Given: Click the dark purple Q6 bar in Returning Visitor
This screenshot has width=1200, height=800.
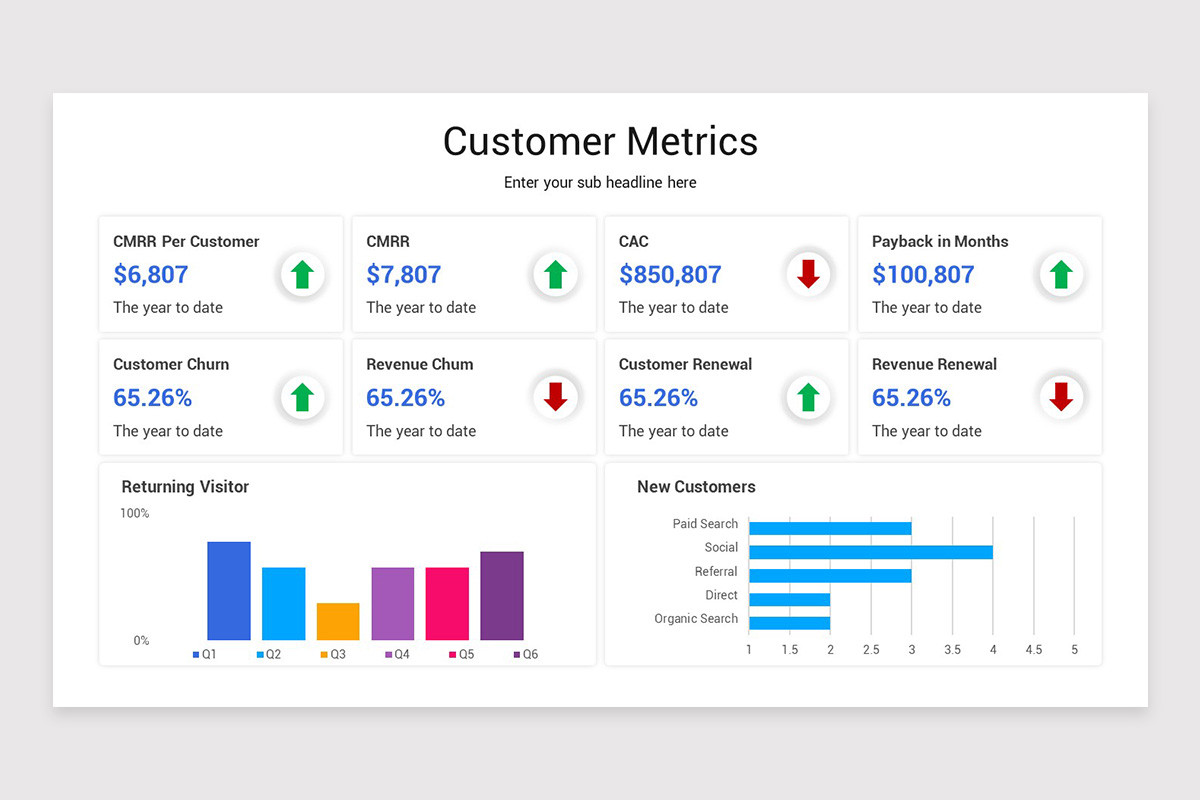Looking at the screenshot, I should coord(502,596).
